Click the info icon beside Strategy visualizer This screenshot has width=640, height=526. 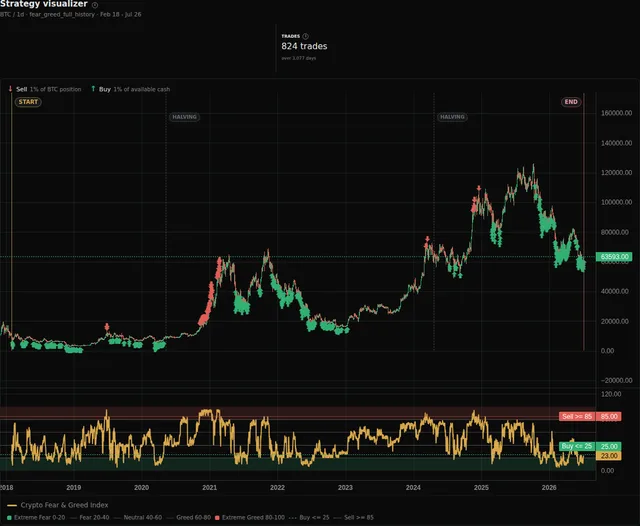point(95,5)
